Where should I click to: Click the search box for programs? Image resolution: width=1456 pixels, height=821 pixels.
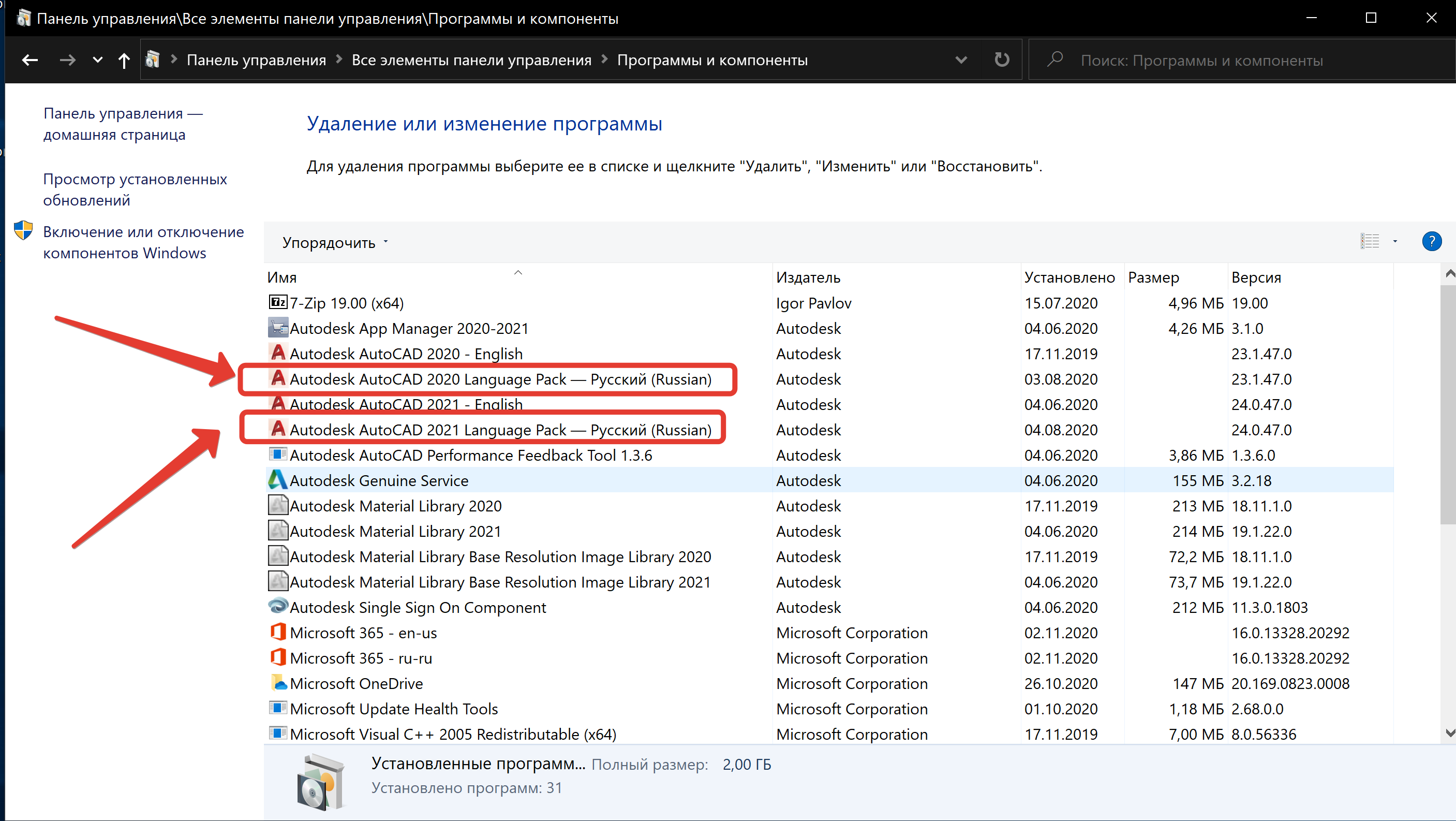click(x=1243, y=60)
